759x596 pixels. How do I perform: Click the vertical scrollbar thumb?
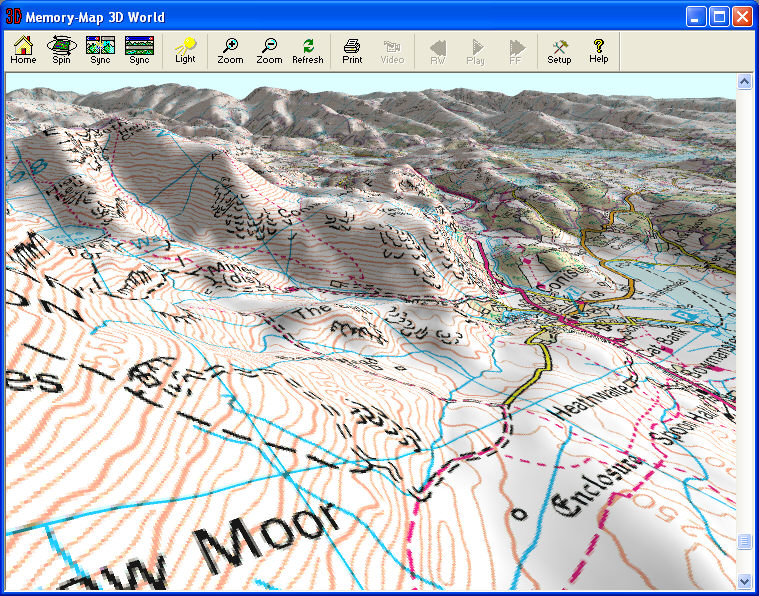(x=744, y=541)
